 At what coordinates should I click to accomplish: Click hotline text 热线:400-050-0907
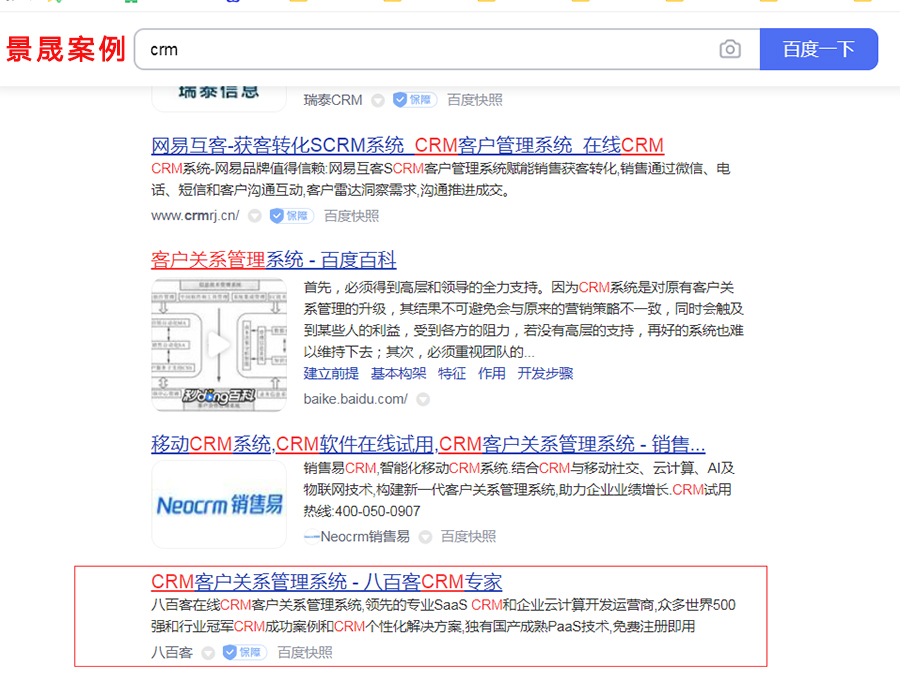point(362,511)
